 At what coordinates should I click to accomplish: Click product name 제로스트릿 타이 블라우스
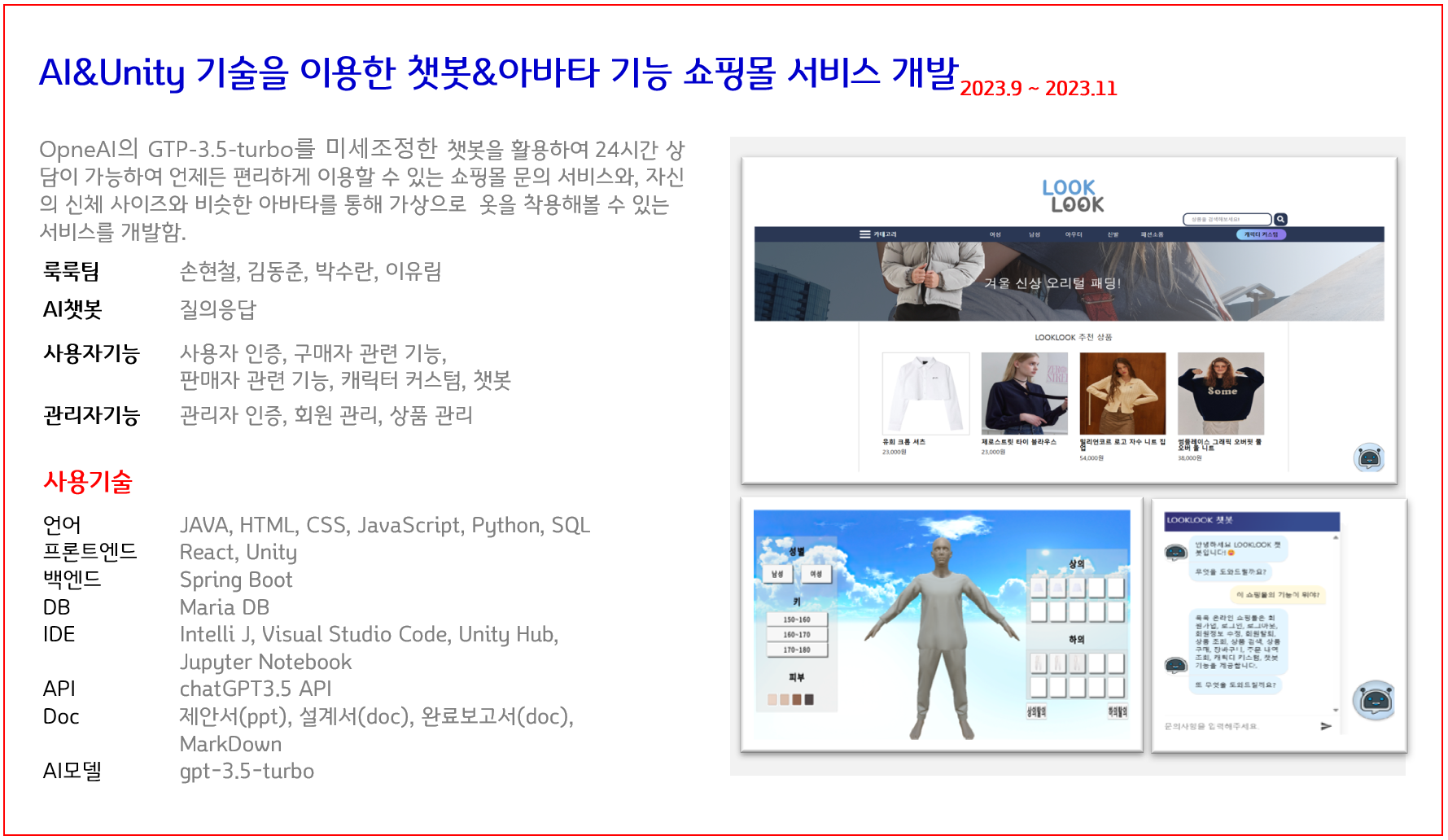point(1018,442)
